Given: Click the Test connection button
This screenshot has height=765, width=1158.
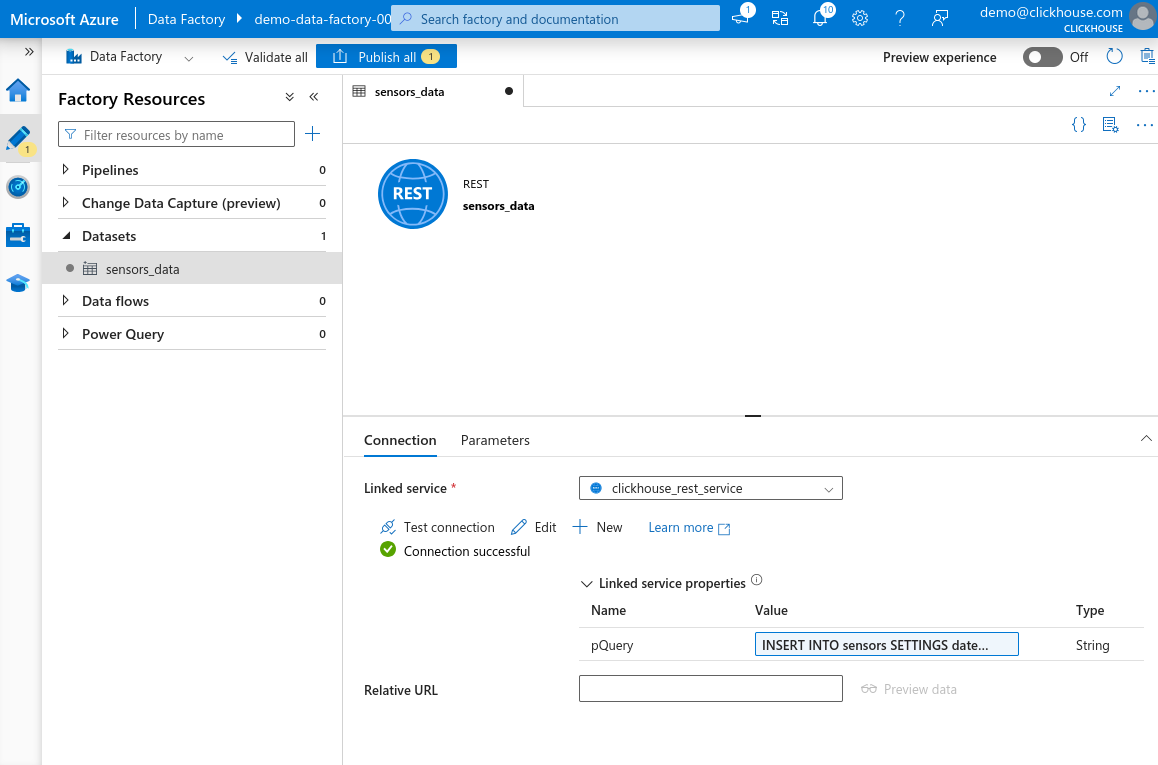Looking at the screenshot, I should (438, 527).
